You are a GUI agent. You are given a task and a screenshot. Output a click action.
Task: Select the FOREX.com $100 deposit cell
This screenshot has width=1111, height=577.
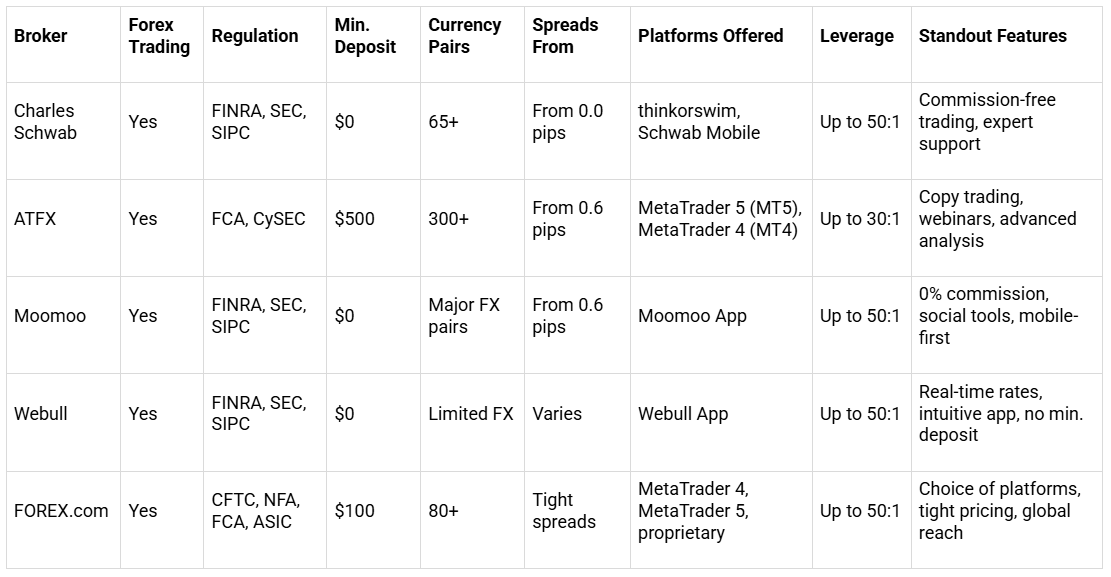(x=354, y=511)
